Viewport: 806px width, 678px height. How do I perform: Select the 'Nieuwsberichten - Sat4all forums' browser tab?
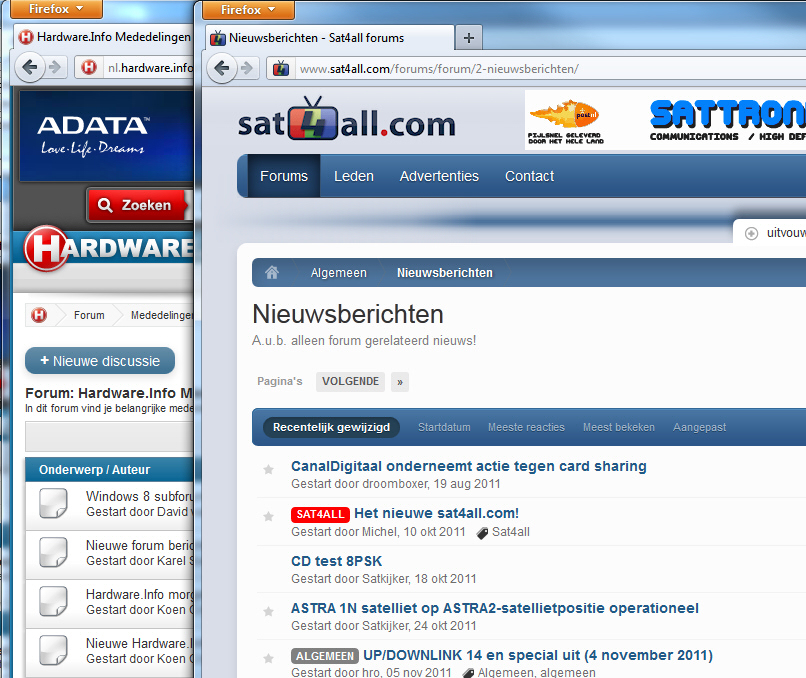pyautogui.click(x=330, y=38)
